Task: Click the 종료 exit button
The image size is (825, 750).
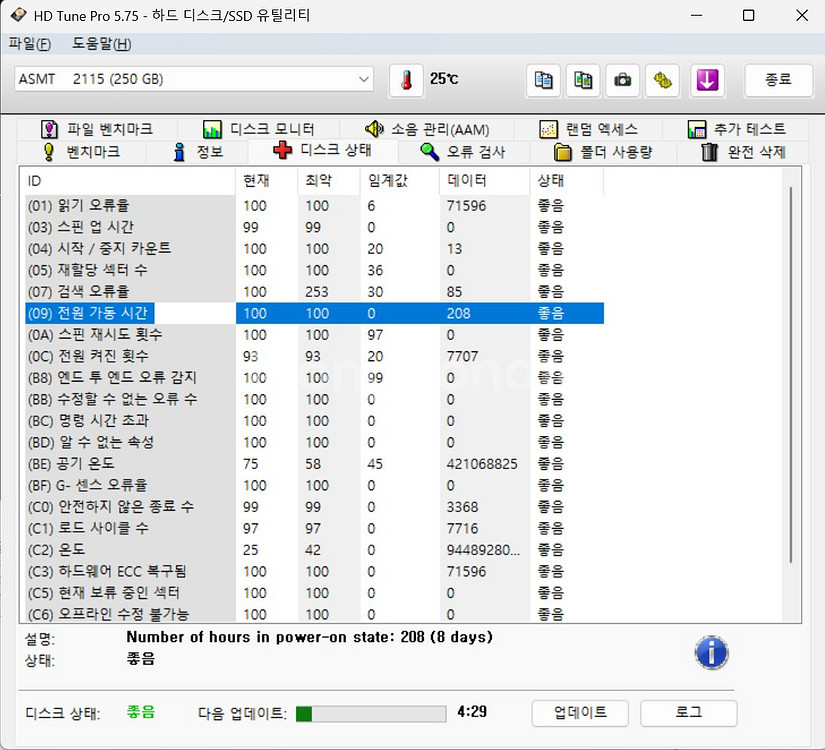Action: pyautogui.click(x=777, y=80)
